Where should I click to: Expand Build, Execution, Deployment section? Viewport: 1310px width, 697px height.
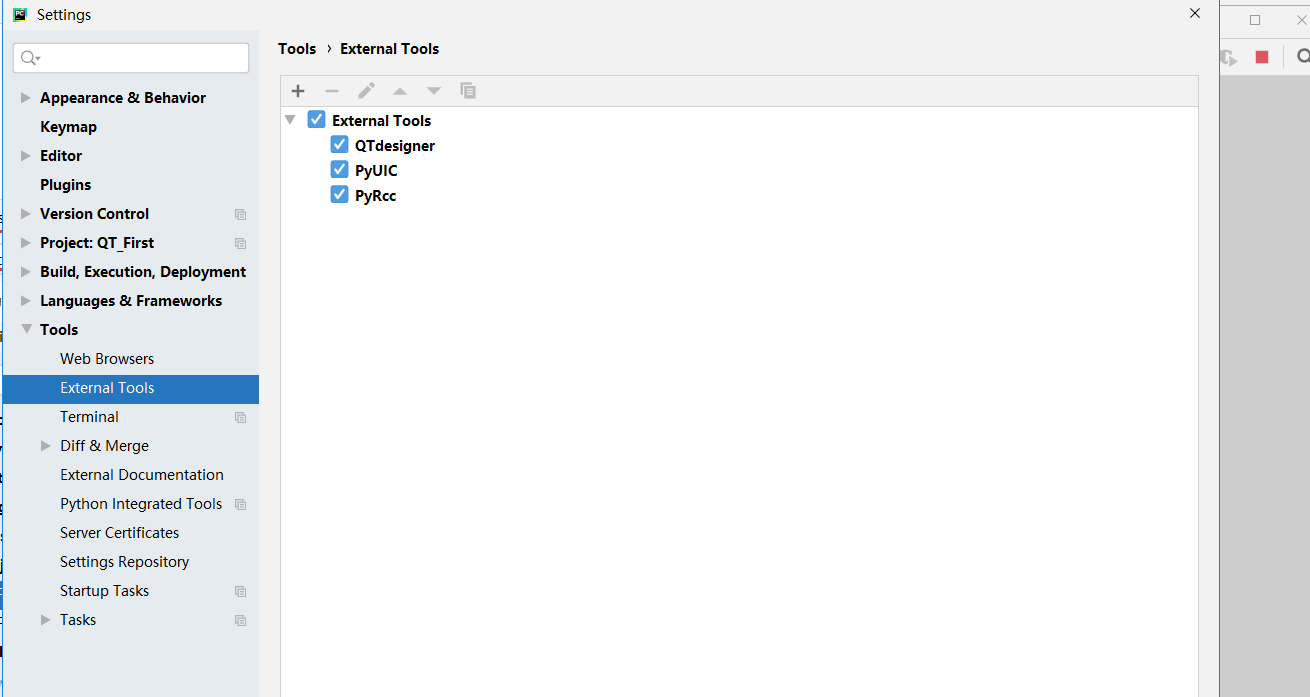pos(26,272)
